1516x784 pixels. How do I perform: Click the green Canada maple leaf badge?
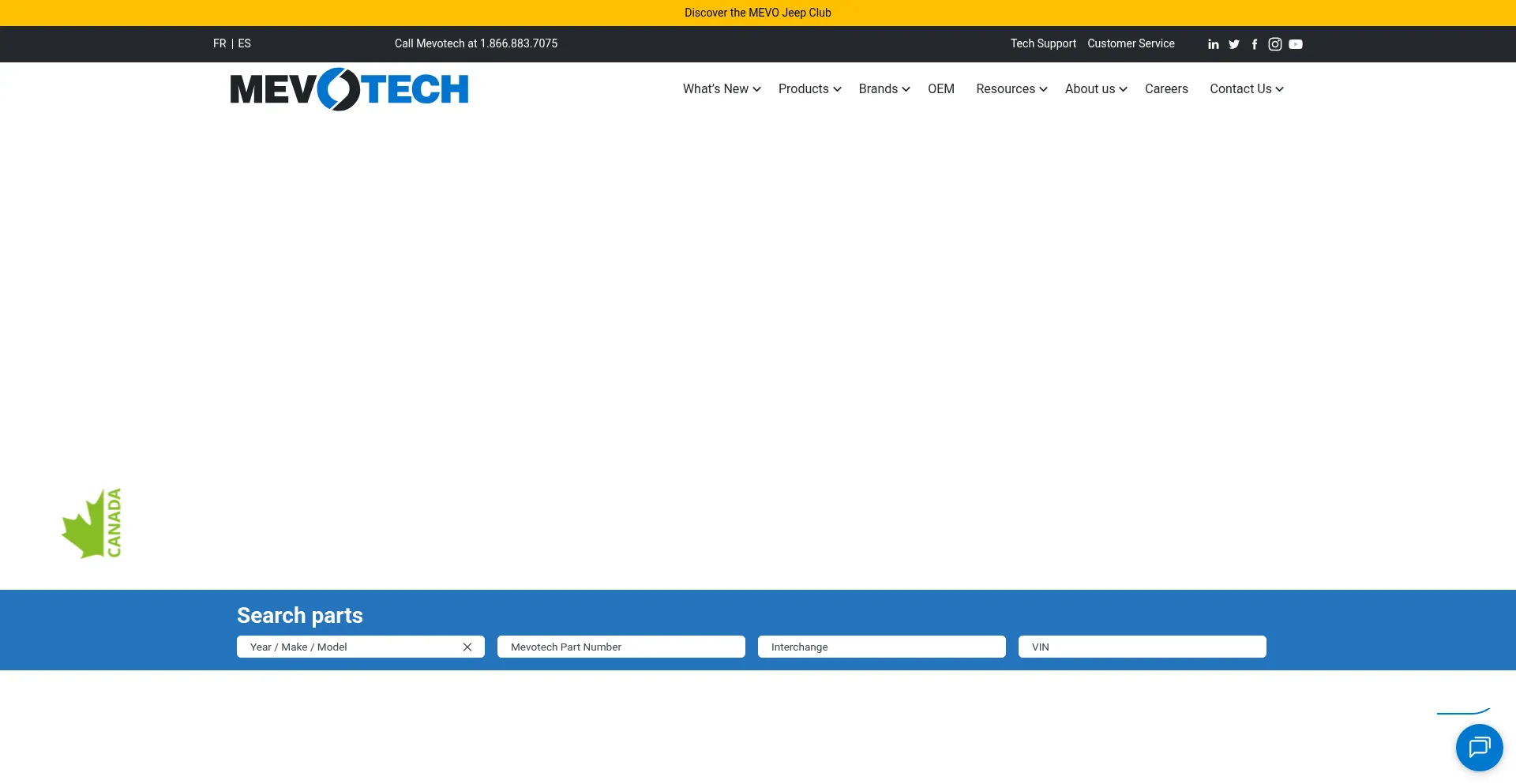pos(92,523)
